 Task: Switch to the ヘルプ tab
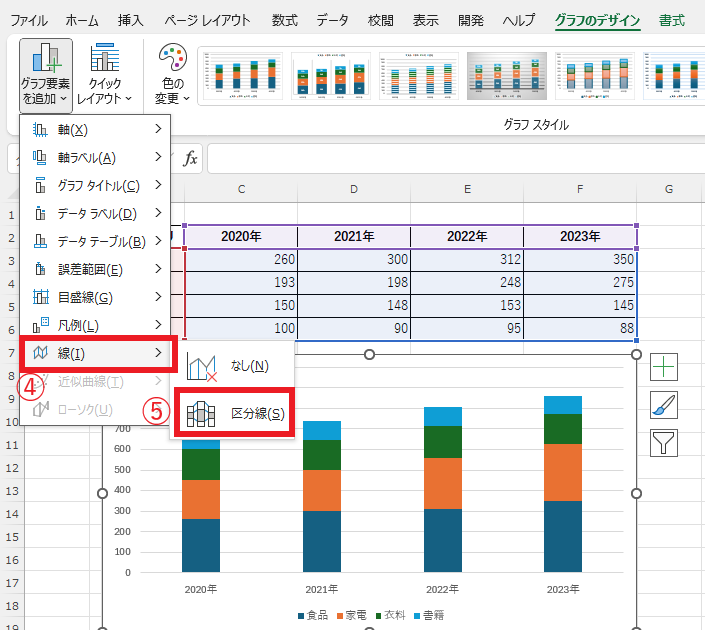click(x=519, y=20)
